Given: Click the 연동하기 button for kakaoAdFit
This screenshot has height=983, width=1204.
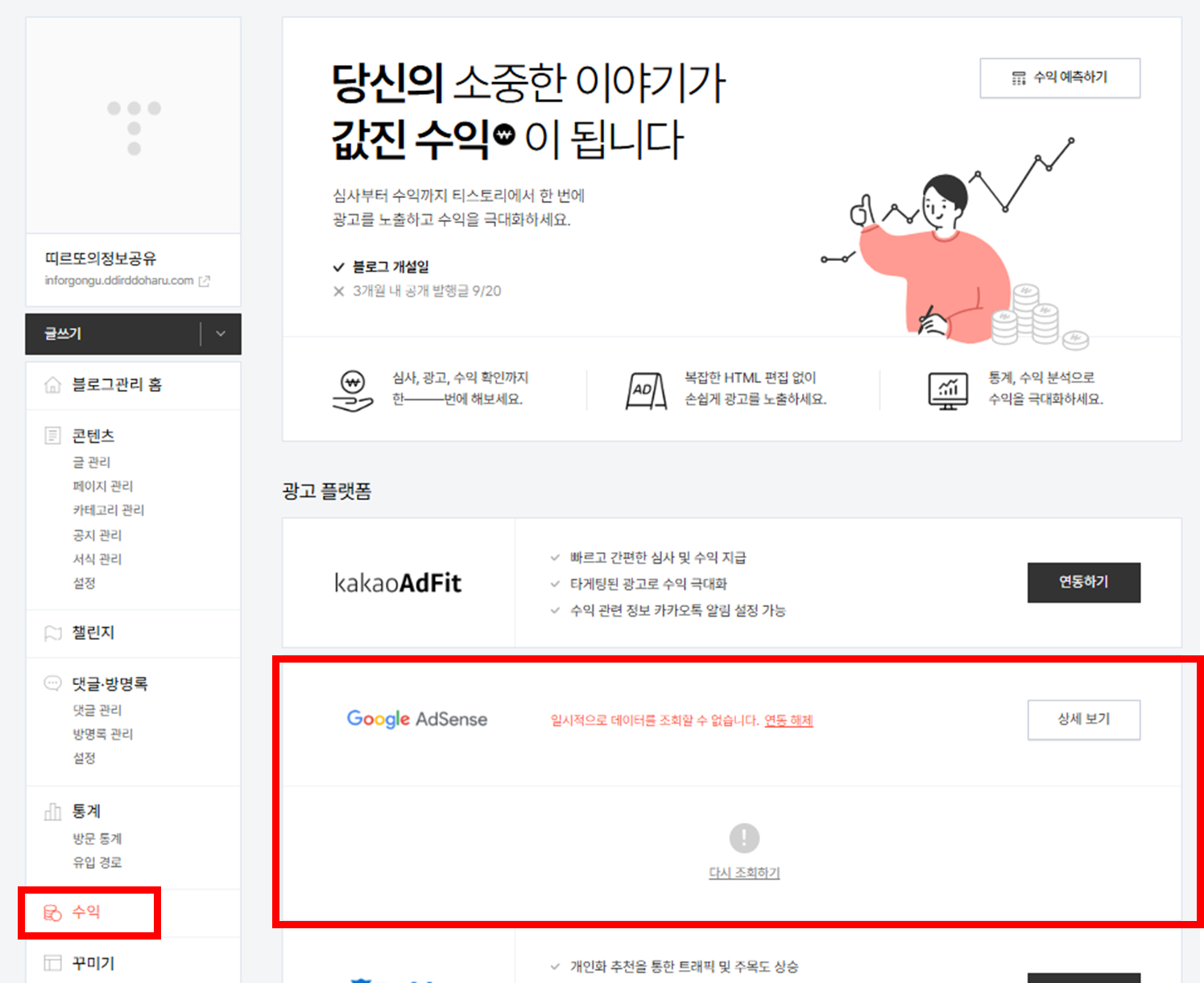Looking at the screenshot, I should click(1083, 583).
